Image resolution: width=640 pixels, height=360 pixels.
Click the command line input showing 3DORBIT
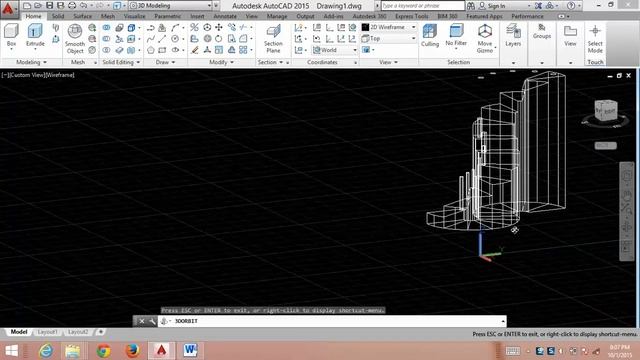(x=331, y=321)
